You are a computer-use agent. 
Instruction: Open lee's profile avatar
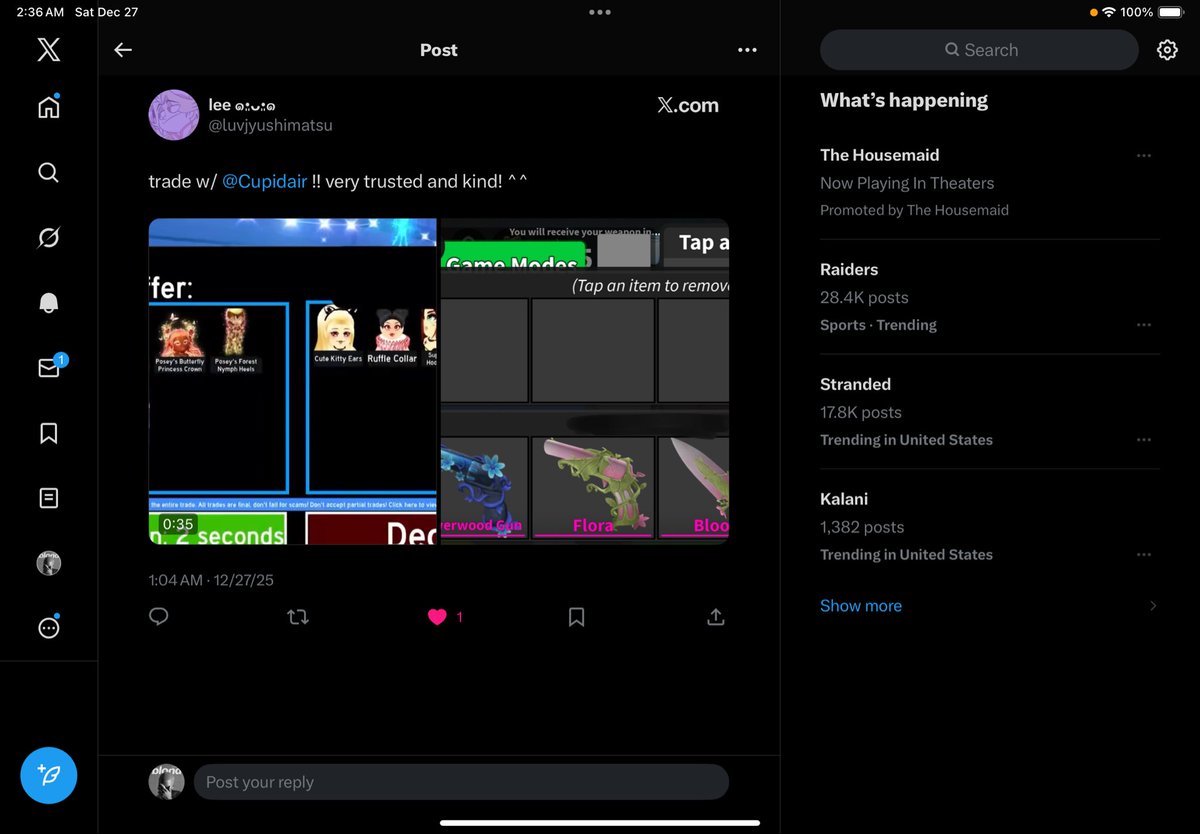click(174, 114)
